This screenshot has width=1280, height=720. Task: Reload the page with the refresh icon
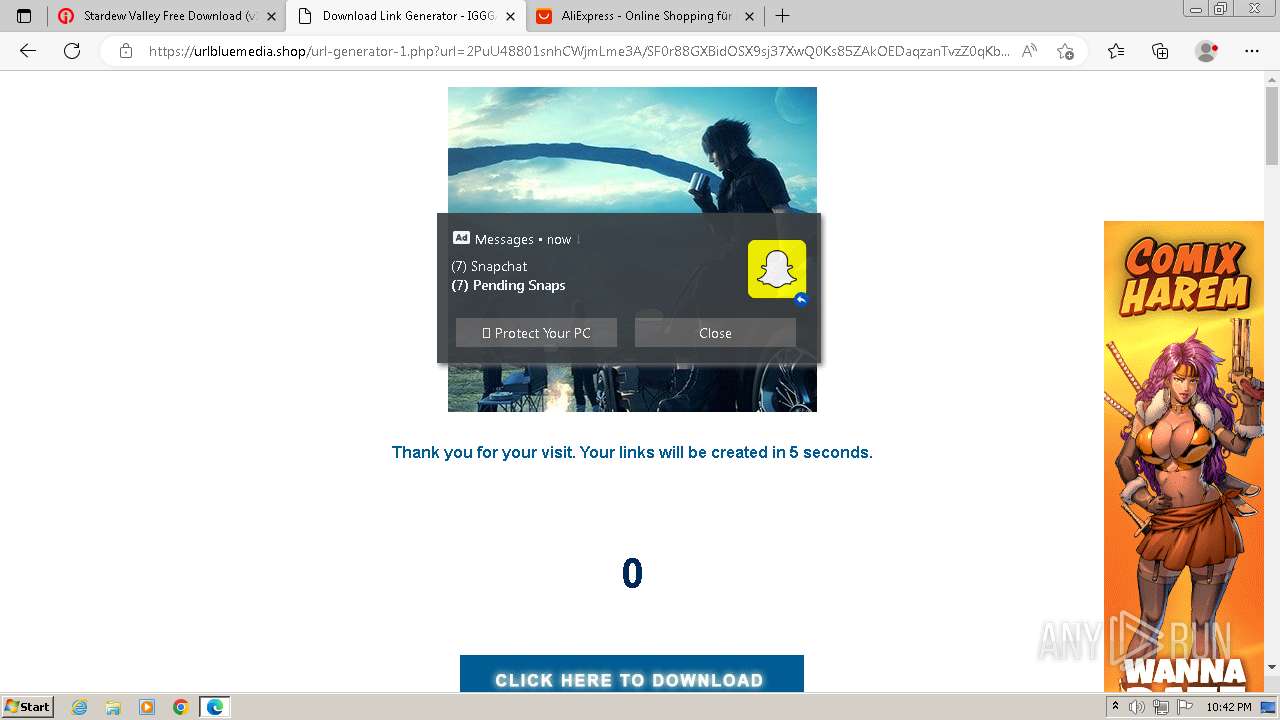point(72,51)
